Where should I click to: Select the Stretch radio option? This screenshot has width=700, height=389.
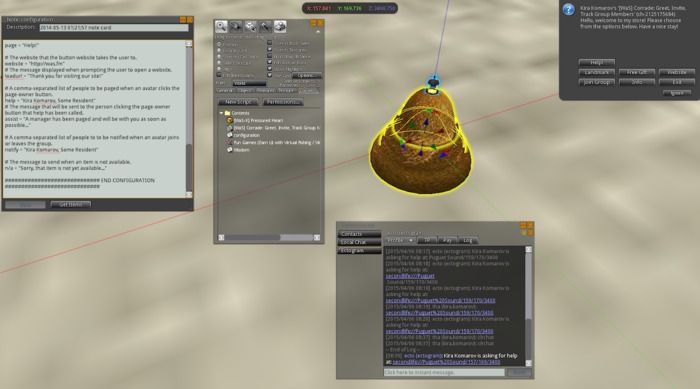219,57
